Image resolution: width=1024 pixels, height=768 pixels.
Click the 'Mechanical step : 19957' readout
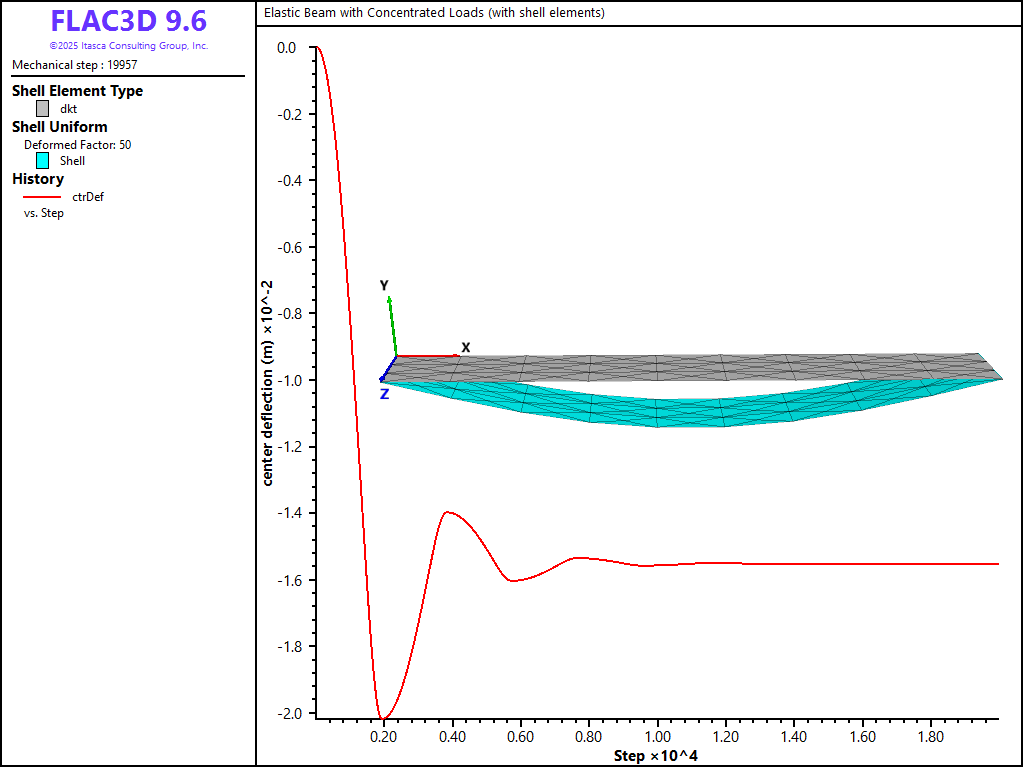pos(75,65)
